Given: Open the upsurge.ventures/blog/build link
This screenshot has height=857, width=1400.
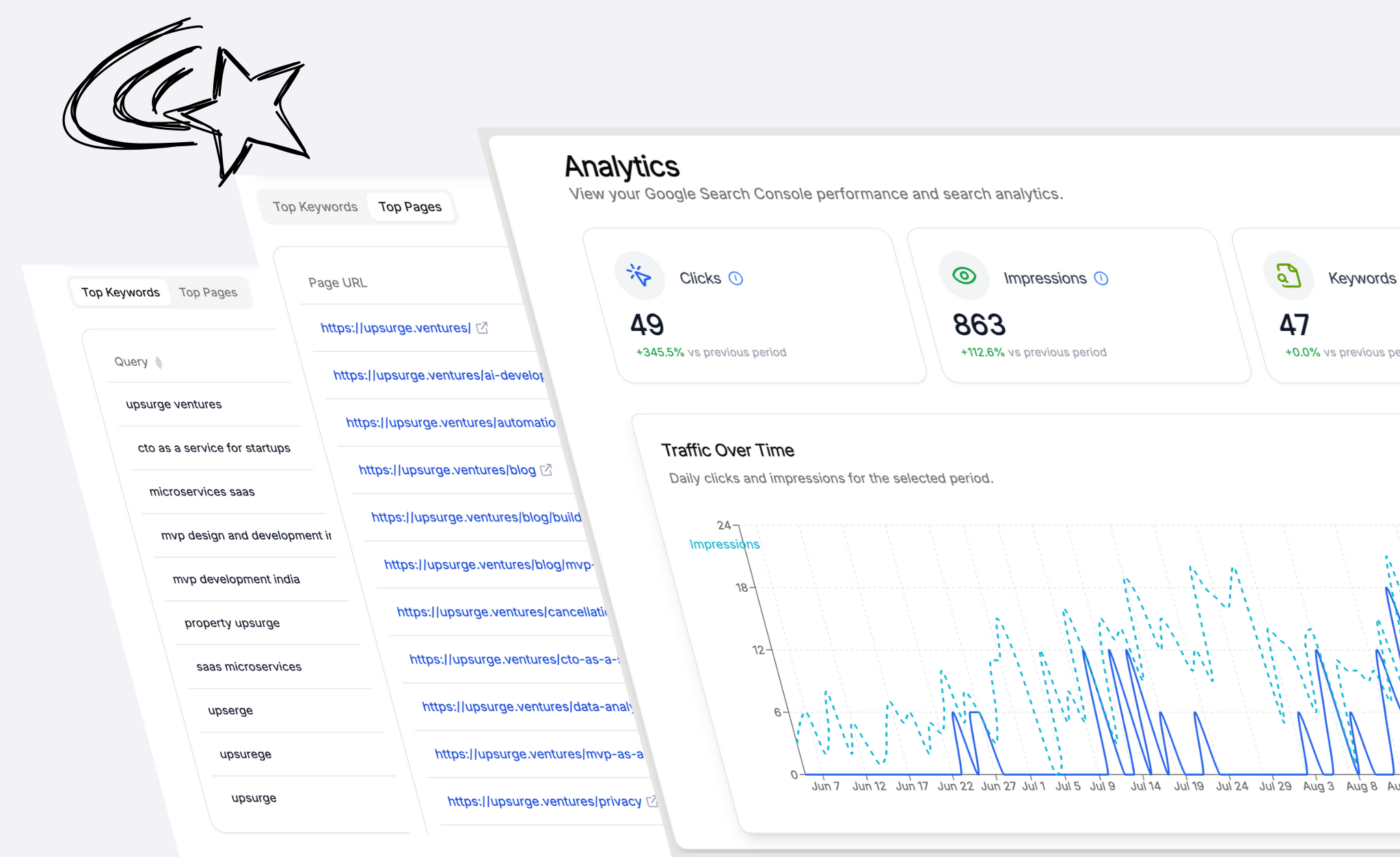Looking at the screenshot, I should pos(476,517).
